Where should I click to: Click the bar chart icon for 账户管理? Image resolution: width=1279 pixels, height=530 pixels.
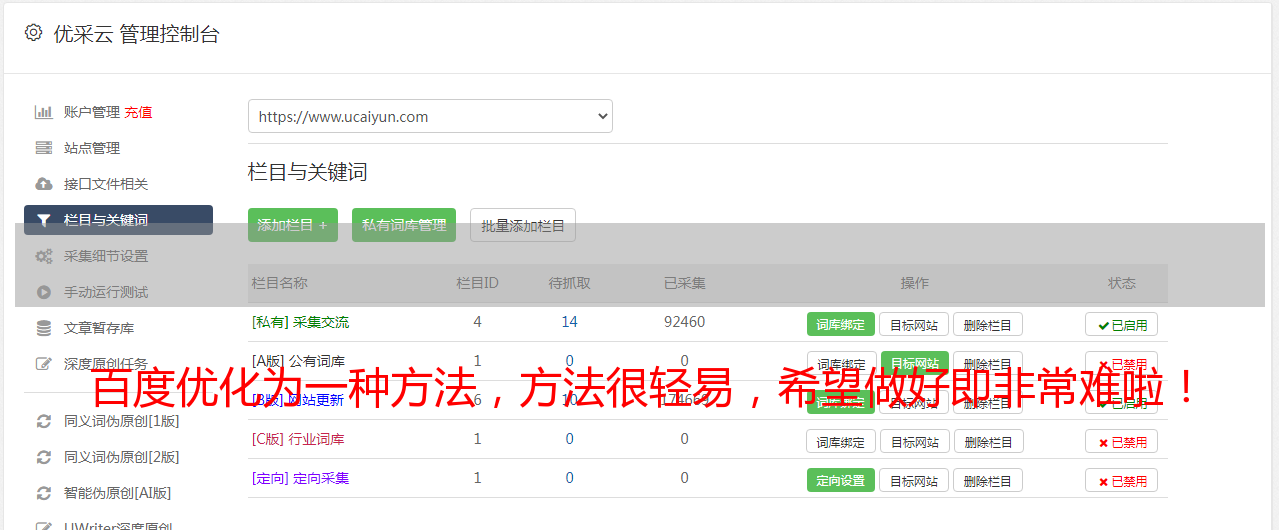pyautogui.click(x=44, y=112)
